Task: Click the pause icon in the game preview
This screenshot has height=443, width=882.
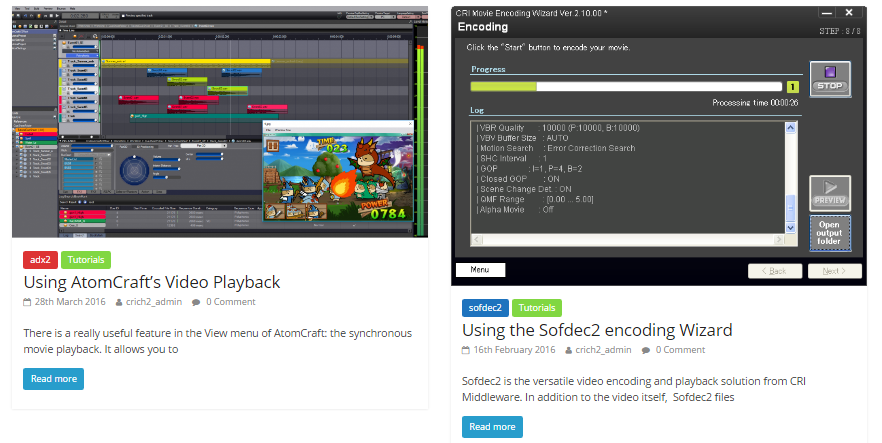Action: click(x=273, y=146)
